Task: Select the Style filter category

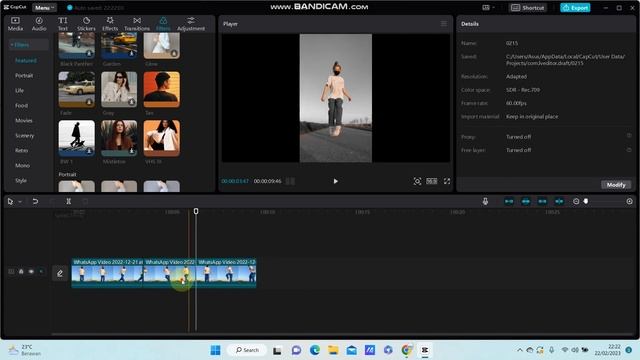Action: click(x=21, y=180)
